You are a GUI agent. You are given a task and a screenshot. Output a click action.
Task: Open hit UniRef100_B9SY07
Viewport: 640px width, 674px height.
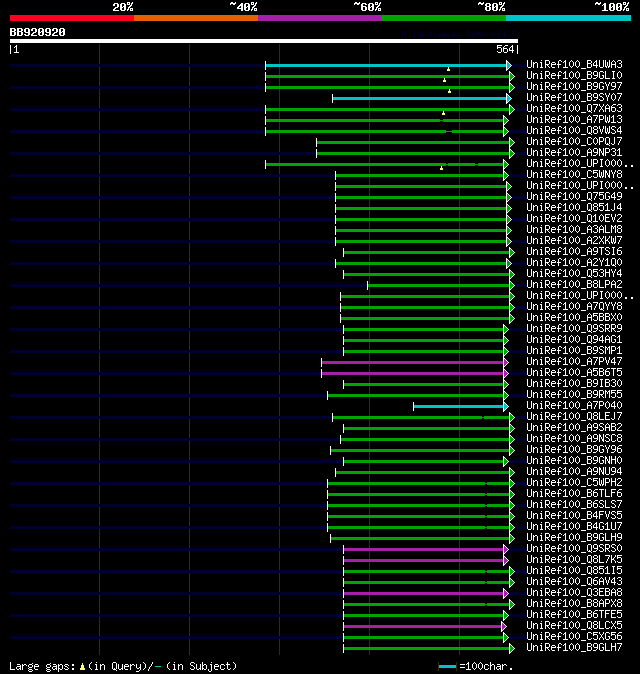pos(574,98)
